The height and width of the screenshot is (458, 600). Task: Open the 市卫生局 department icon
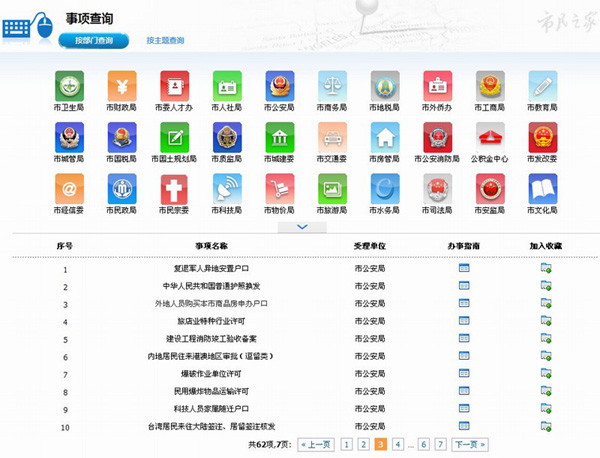[69, 85]
